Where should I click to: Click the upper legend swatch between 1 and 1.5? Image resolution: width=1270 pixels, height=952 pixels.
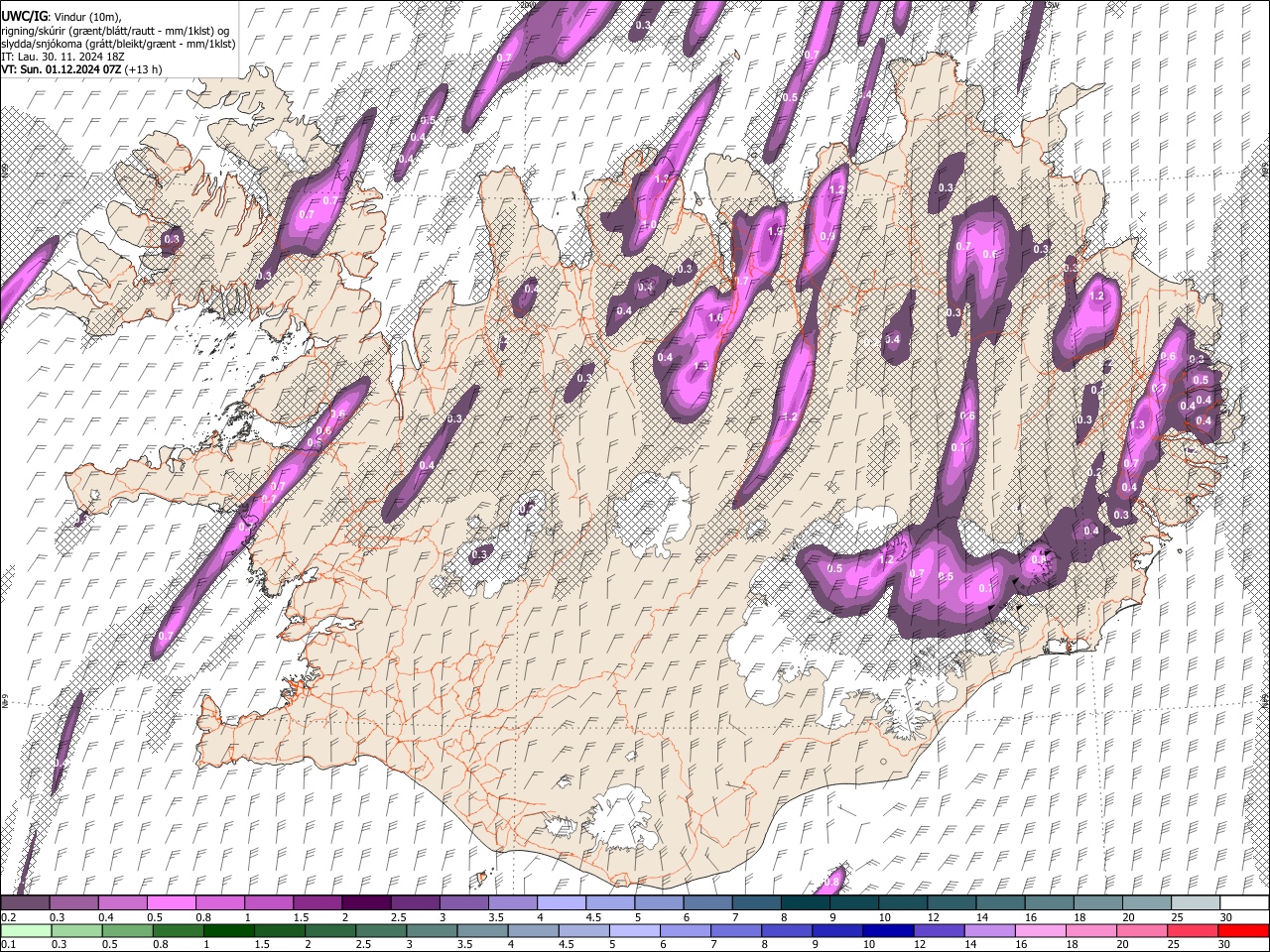click(x=269, y=903)
